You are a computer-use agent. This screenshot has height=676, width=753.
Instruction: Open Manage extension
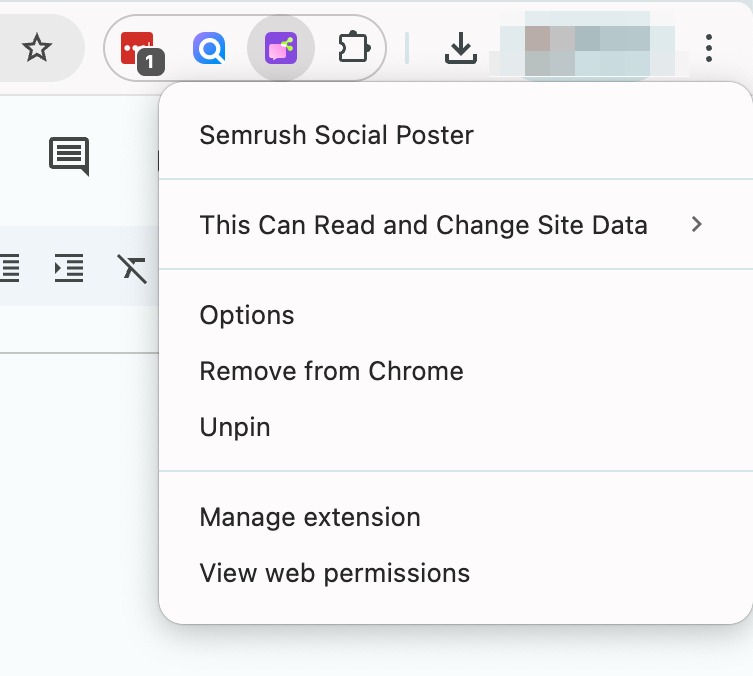310,517
